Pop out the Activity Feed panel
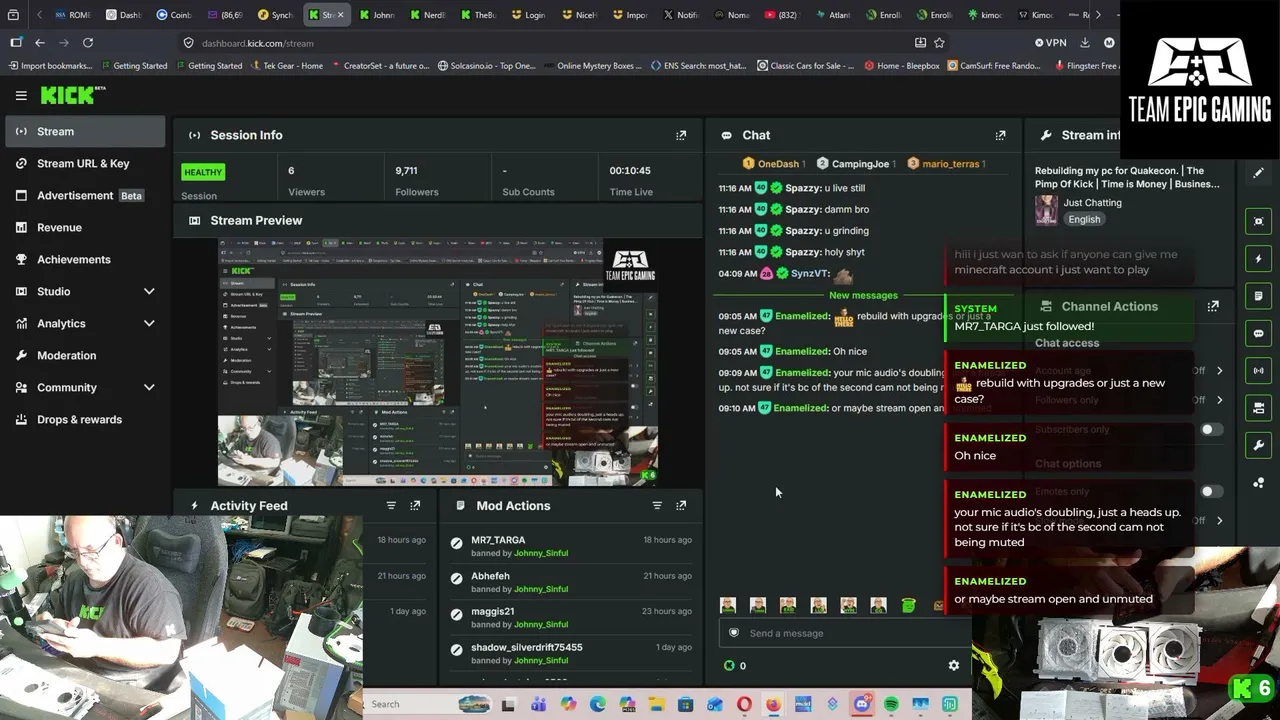The width and height of the screenshot is (1280, 720). tap(415, 505)
